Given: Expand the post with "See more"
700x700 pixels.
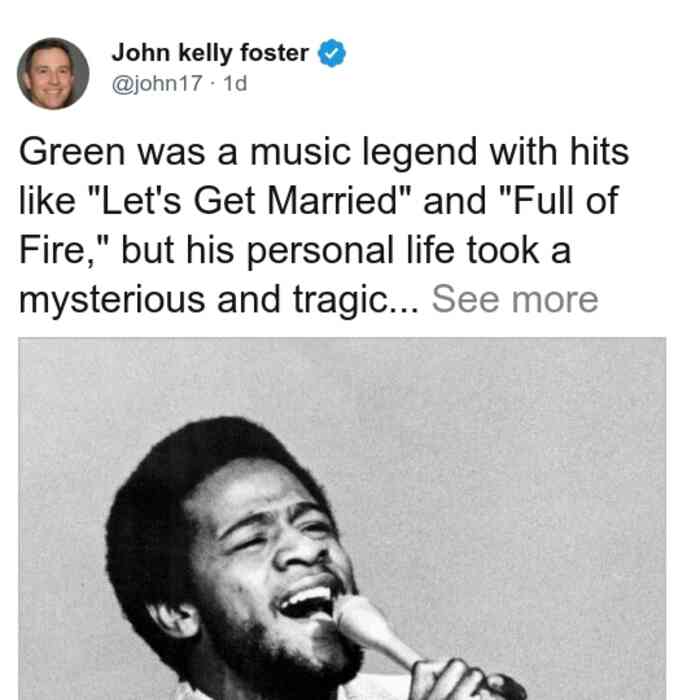Looking at the screenshot, I should point(515,299).
